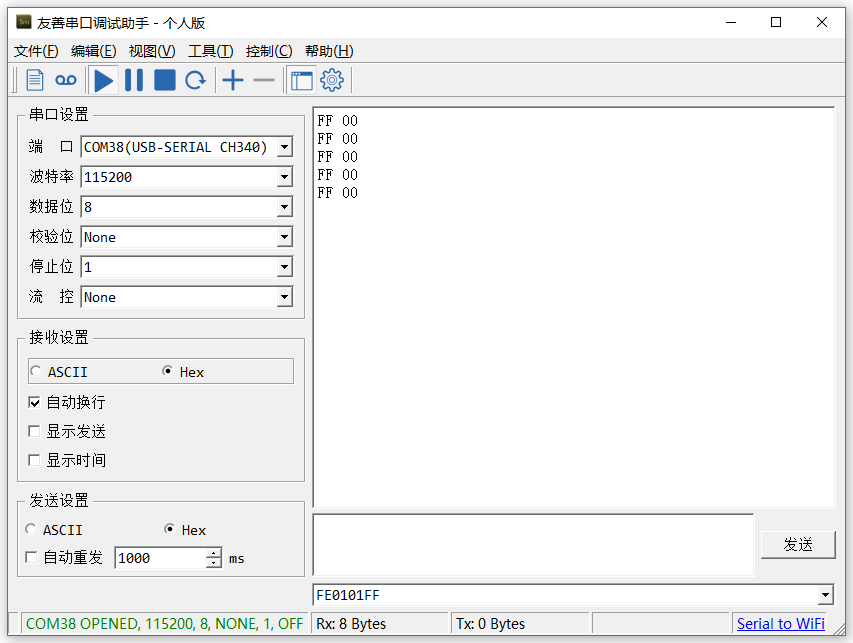Click the app icon in the title bar
This screenshot has width=853, height=643.
(23, 22)
